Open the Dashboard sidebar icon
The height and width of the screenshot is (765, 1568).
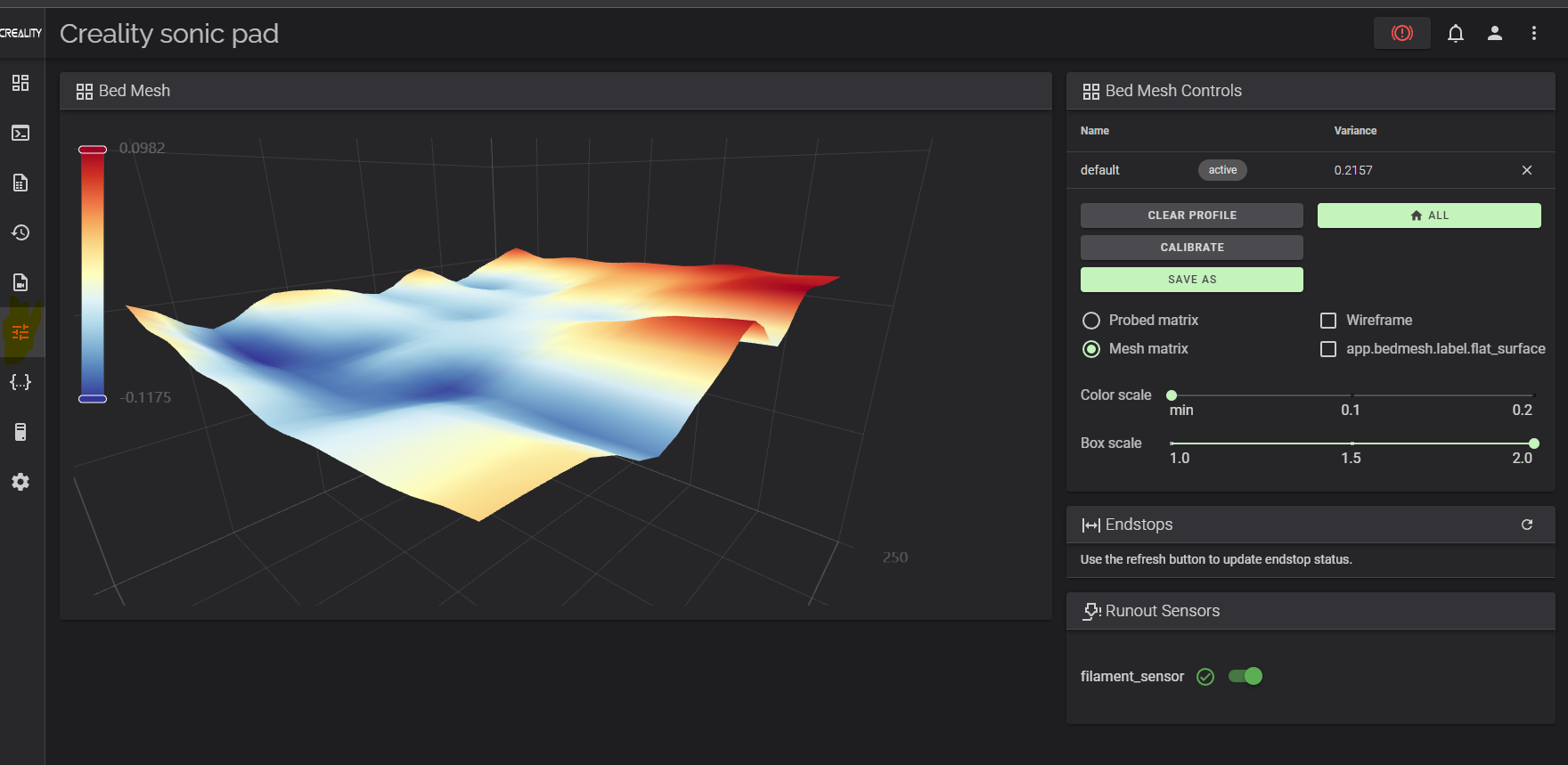pyautogui.click(x=20, y=83)
